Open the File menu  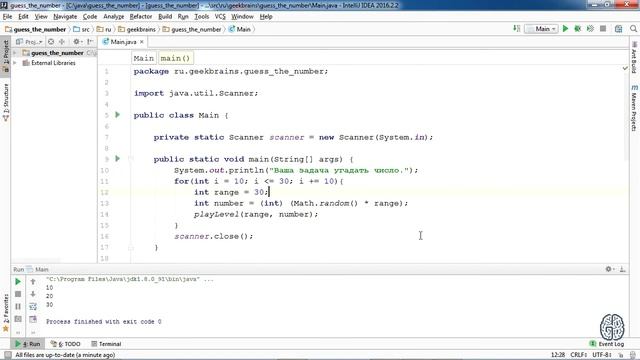7,17
